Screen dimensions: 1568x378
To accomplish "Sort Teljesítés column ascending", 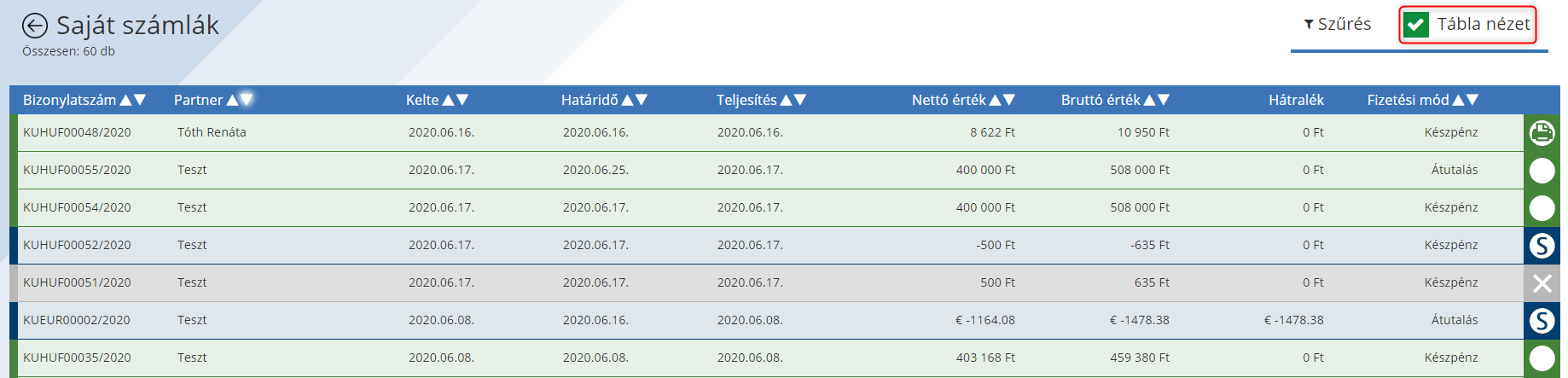I will (x=787, y=100).
